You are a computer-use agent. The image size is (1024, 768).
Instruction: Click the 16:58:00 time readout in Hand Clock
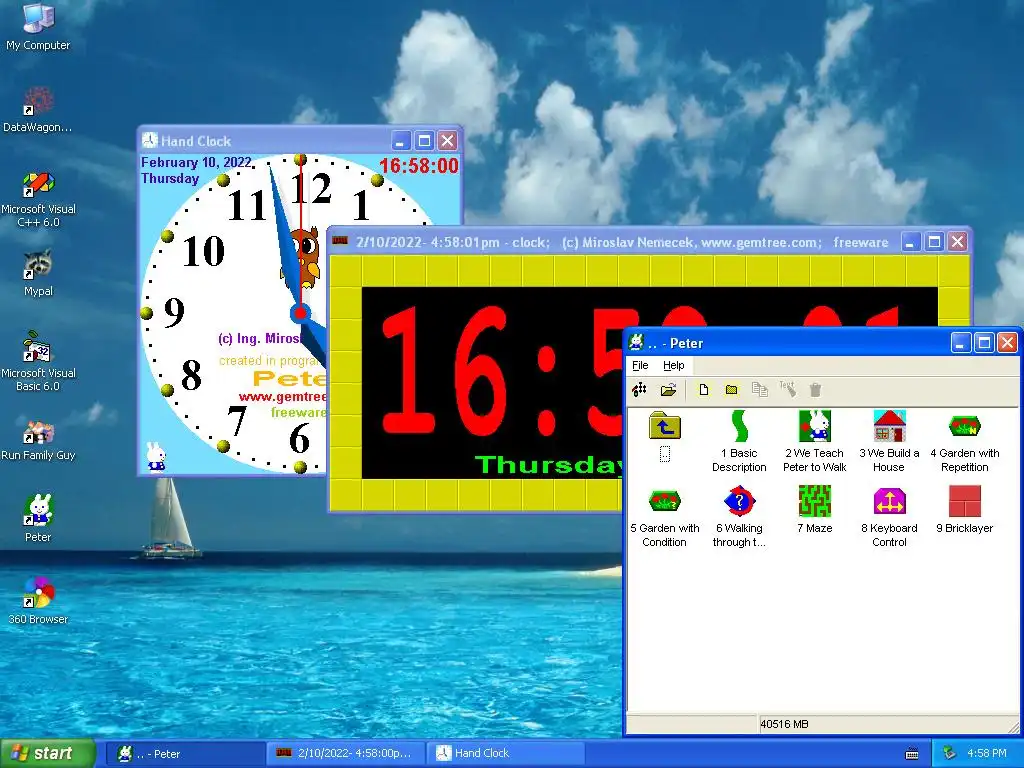point(419,166)
